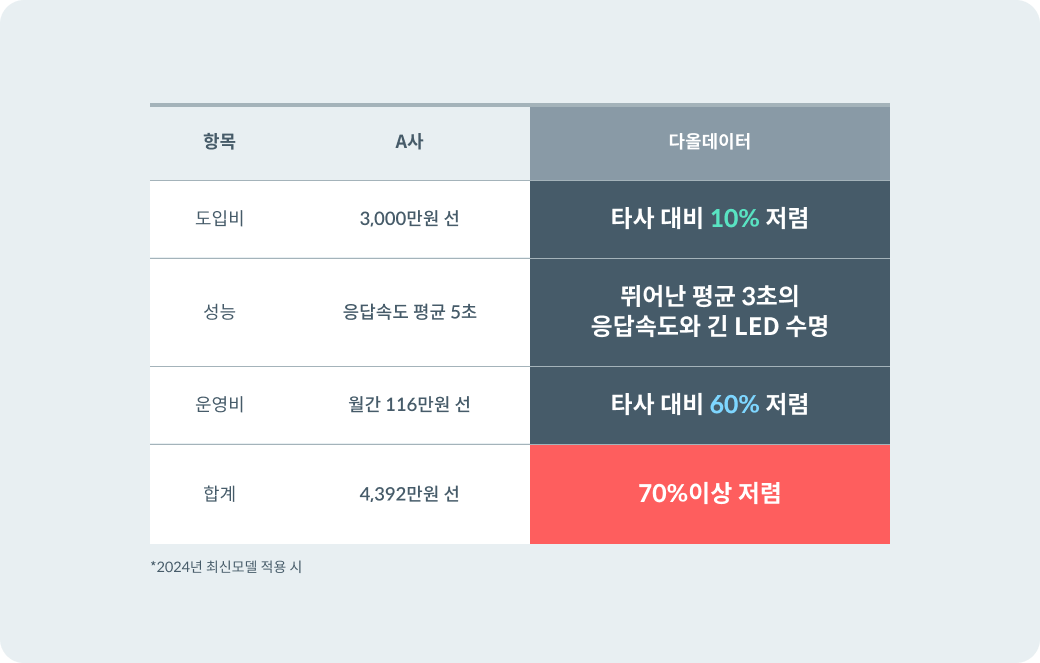The height and width of the screenshot is (663, 1040).
Task: Click the green 10% highlighted text
Action: (x=735, y=219)
